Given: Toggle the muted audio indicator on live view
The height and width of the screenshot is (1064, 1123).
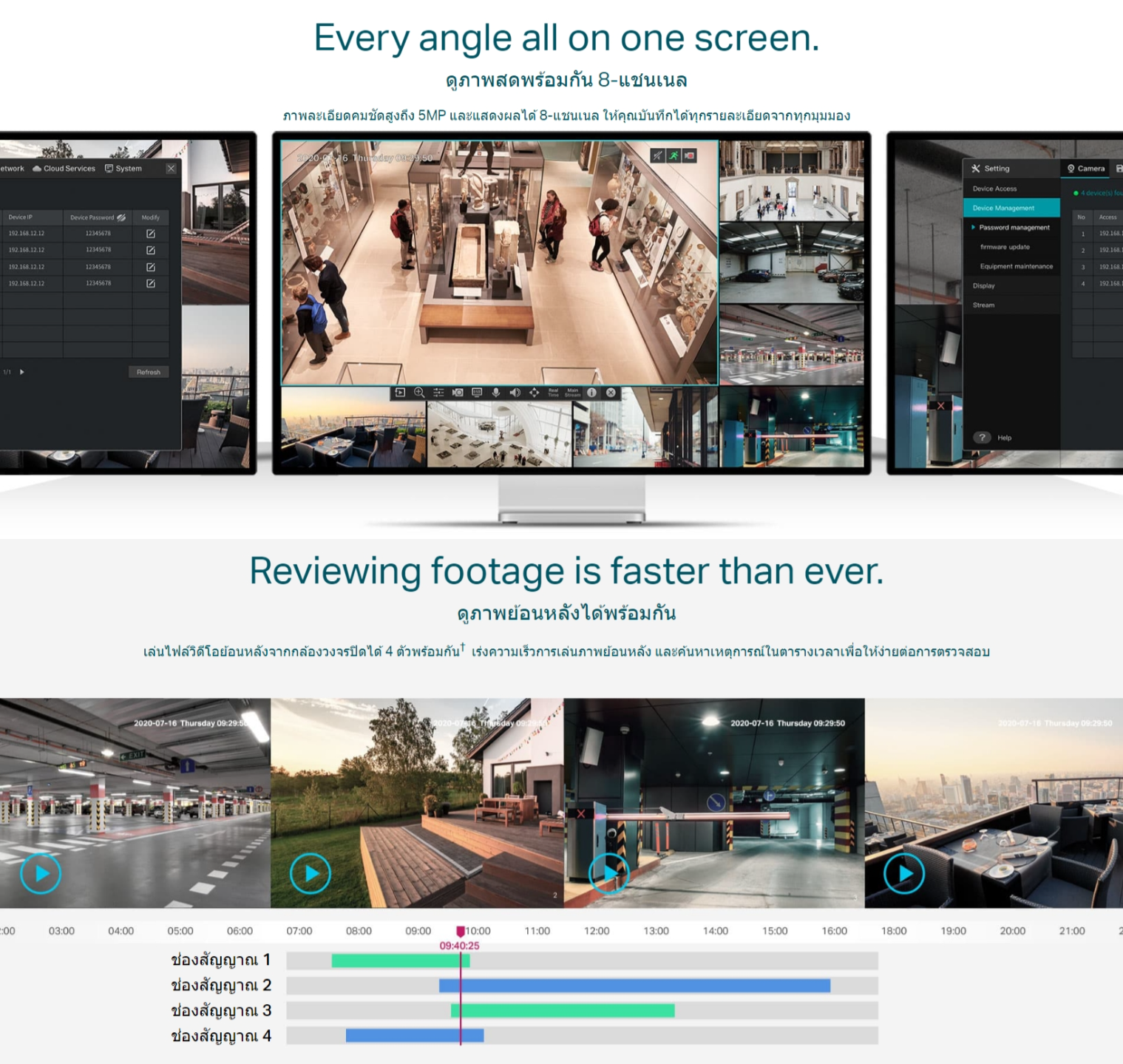Looking at the screenshot, I should point(657,155).
